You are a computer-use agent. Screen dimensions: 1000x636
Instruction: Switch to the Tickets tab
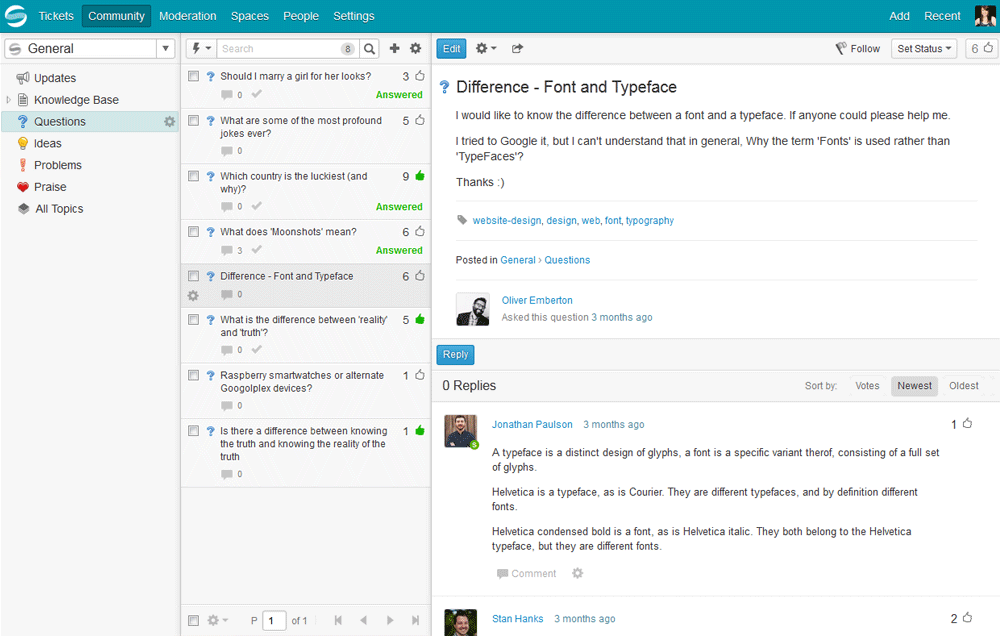click(56, 16)
